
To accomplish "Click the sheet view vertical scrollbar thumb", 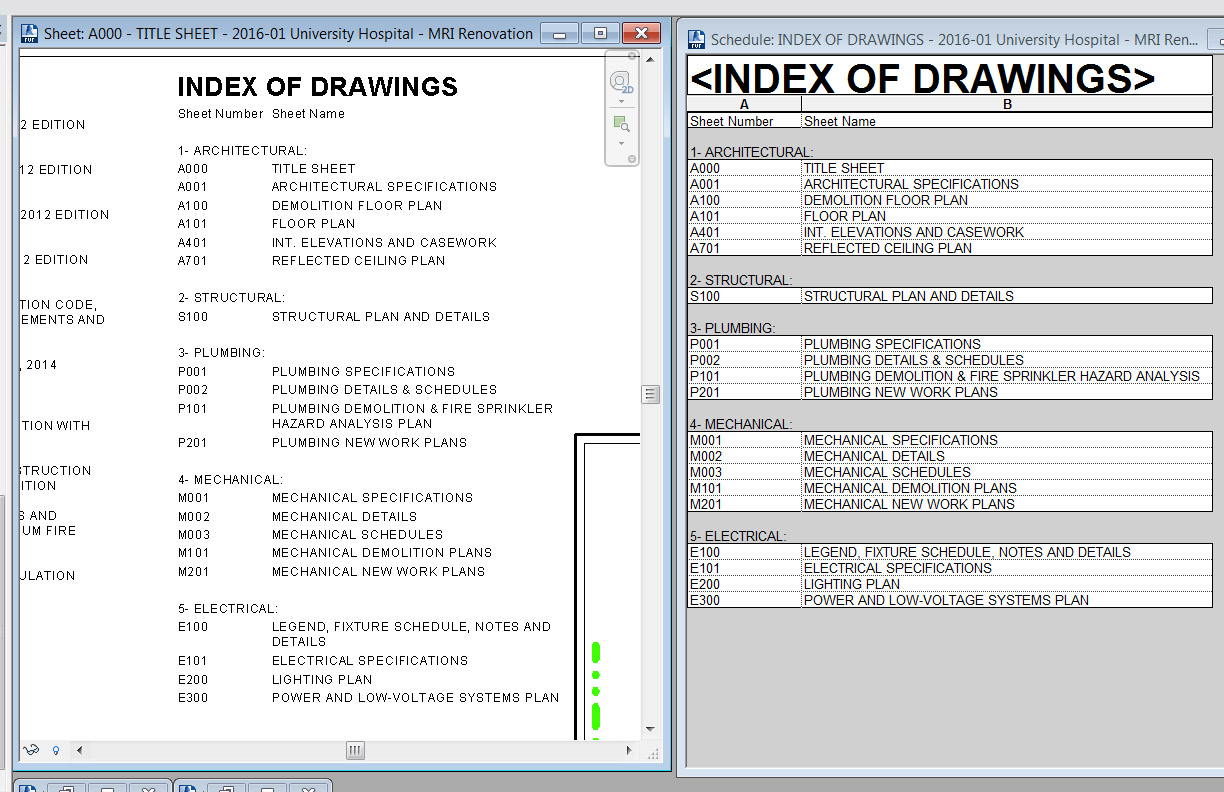I will [x=651, y=394].
